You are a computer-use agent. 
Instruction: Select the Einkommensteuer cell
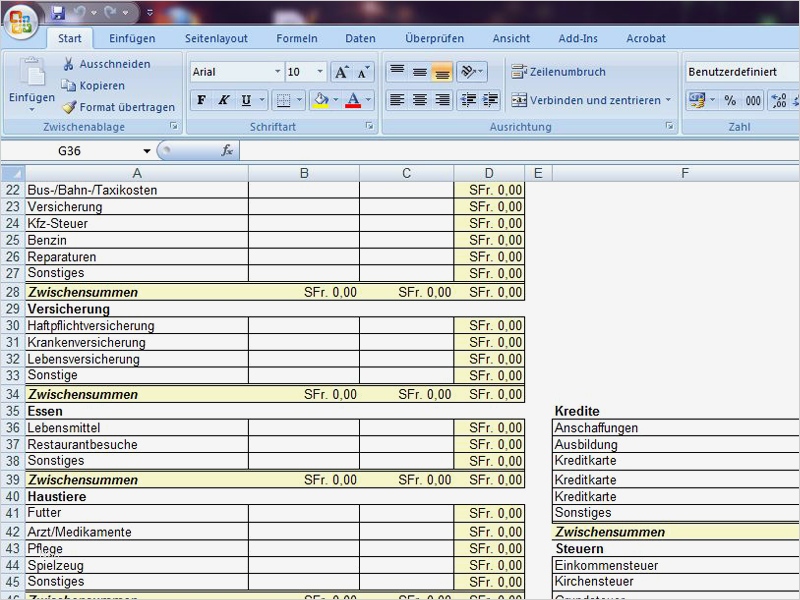pos(676,565)
